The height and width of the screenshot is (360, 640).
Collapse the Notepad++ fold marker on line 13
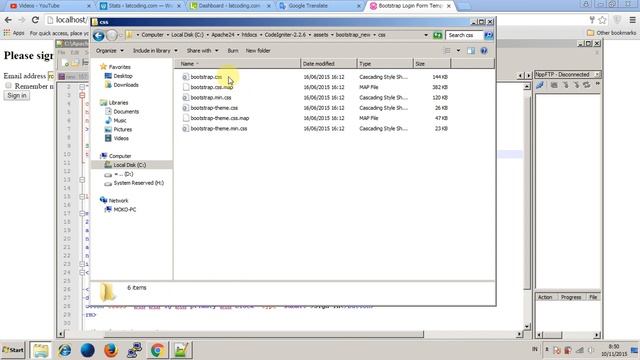click(x=82, y=180)
